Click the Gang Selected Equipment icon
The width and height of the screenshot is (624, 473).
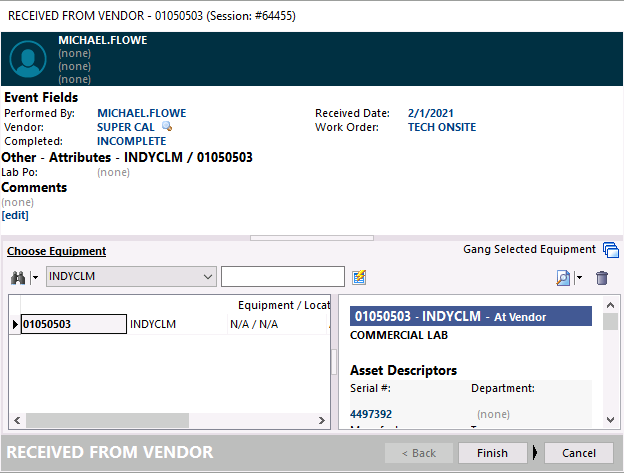(611, 250)
